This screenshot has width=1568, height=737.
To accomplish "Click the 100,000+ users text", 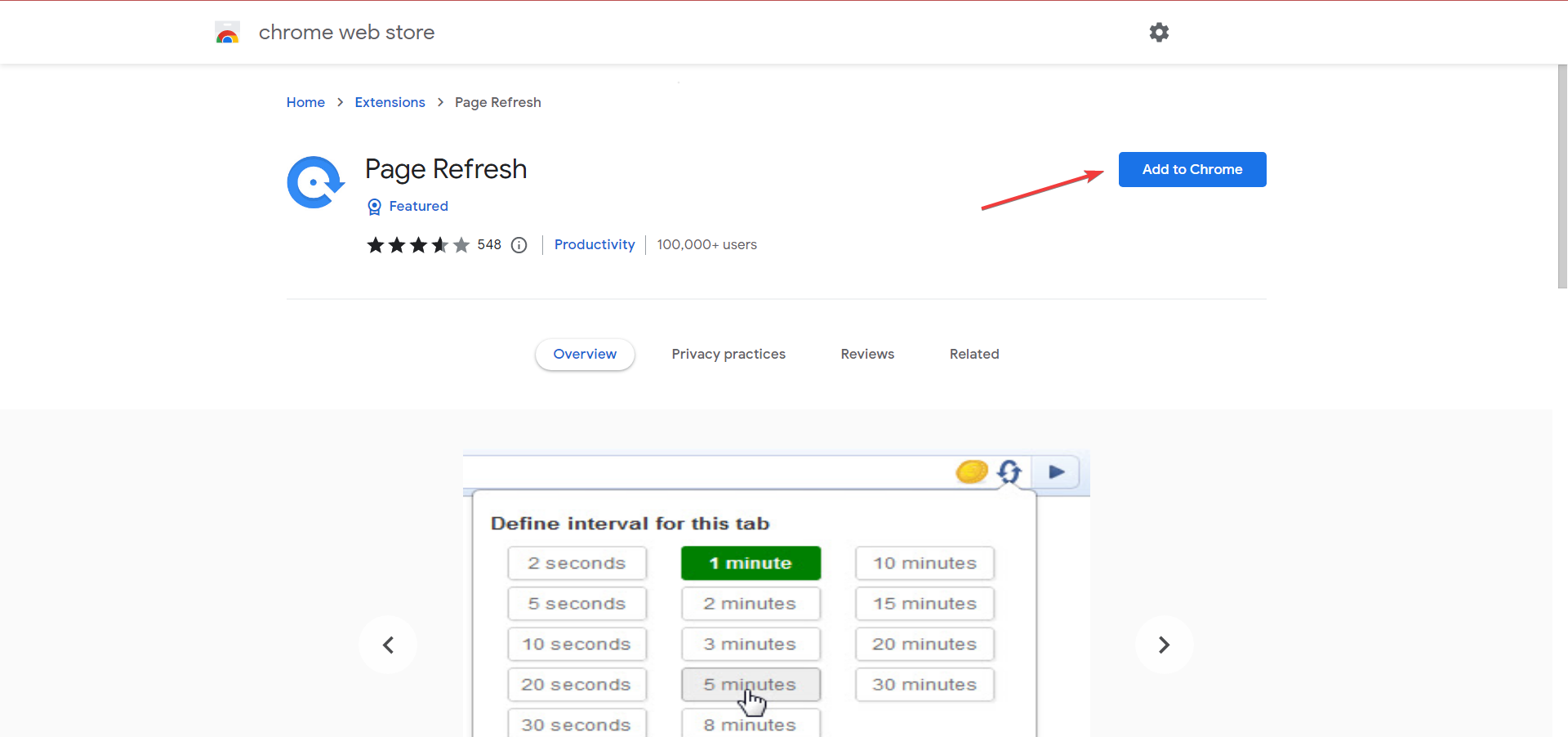I will pos(706,244).
